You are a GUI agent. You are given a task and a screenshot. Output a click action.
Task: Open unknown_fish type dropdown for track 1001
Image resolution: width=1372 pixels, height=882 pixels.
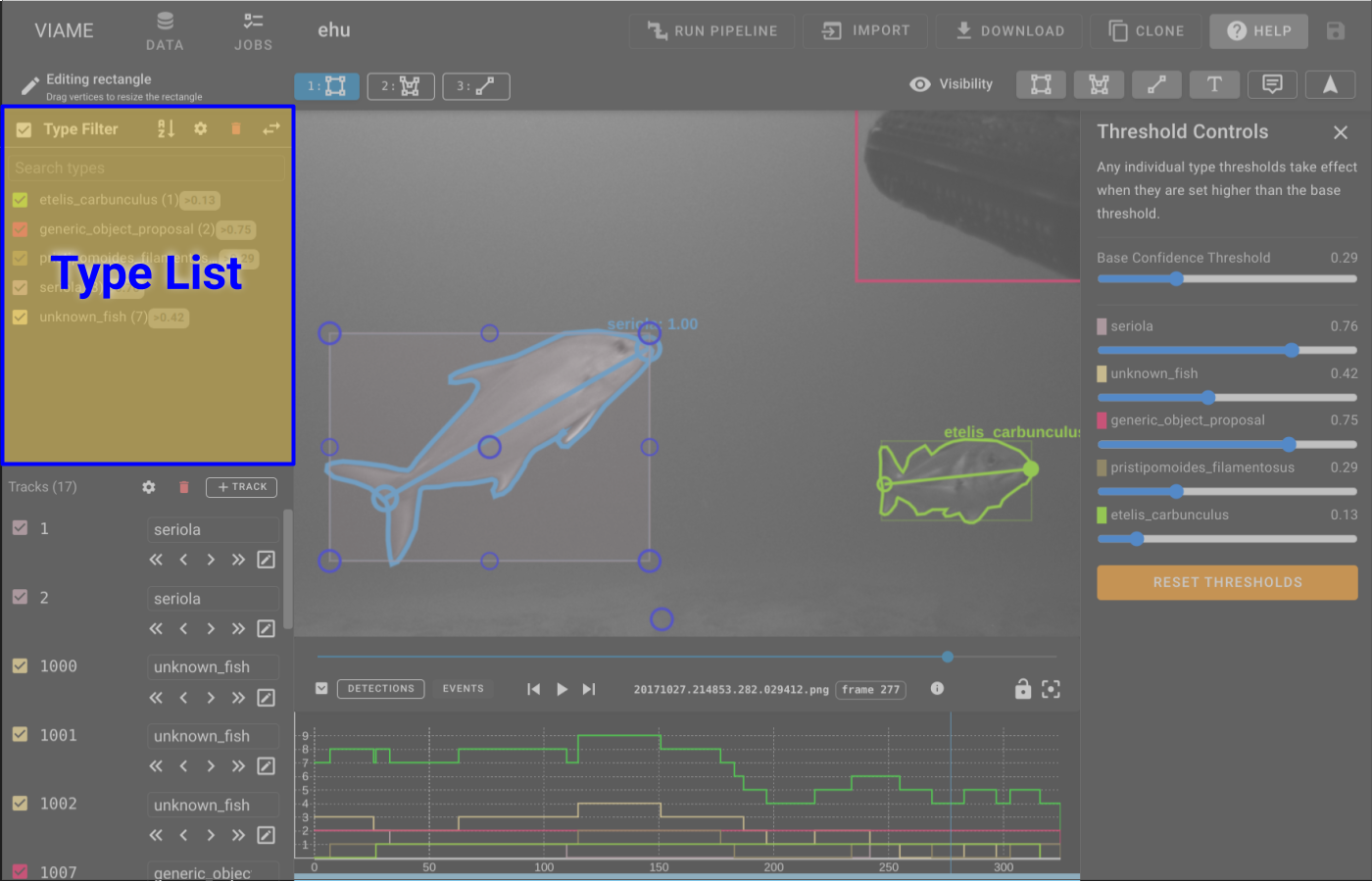point(213,736)
